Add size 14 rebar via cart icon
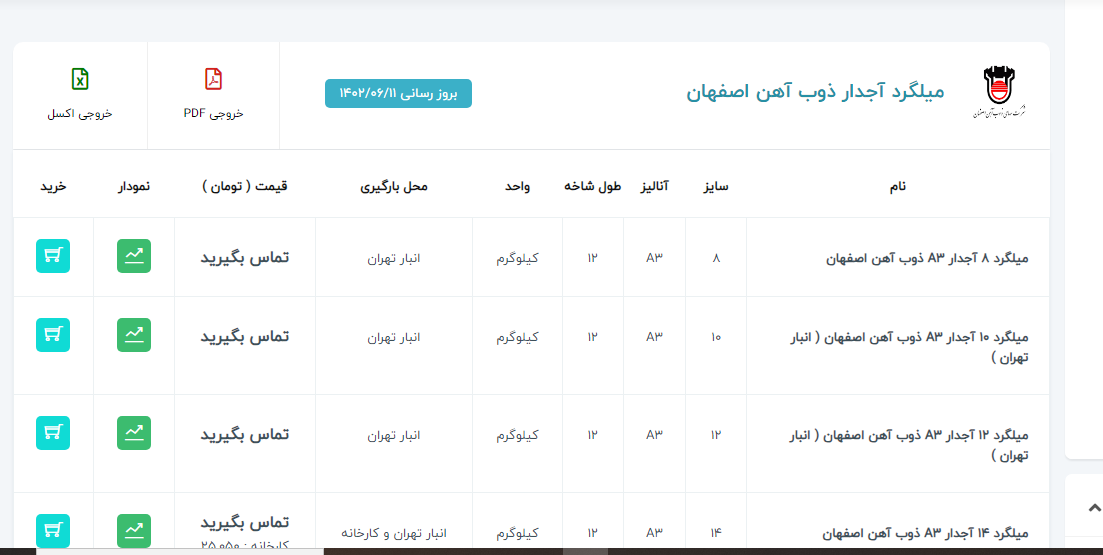The height and width of the screenshot is (555, 1103). (x=53, y=530)
